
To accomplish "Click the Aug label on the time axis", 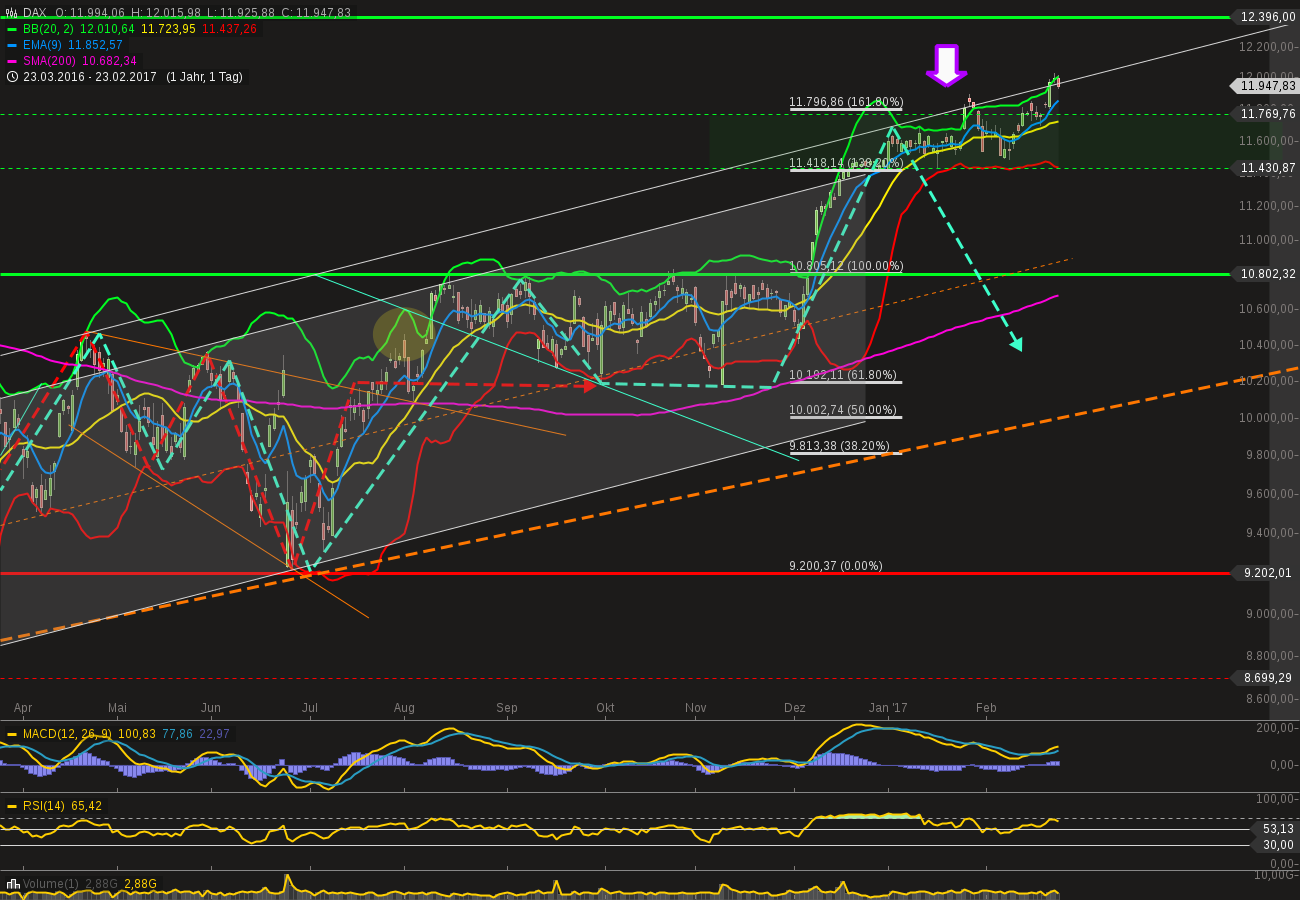I will tap(404, 708).
